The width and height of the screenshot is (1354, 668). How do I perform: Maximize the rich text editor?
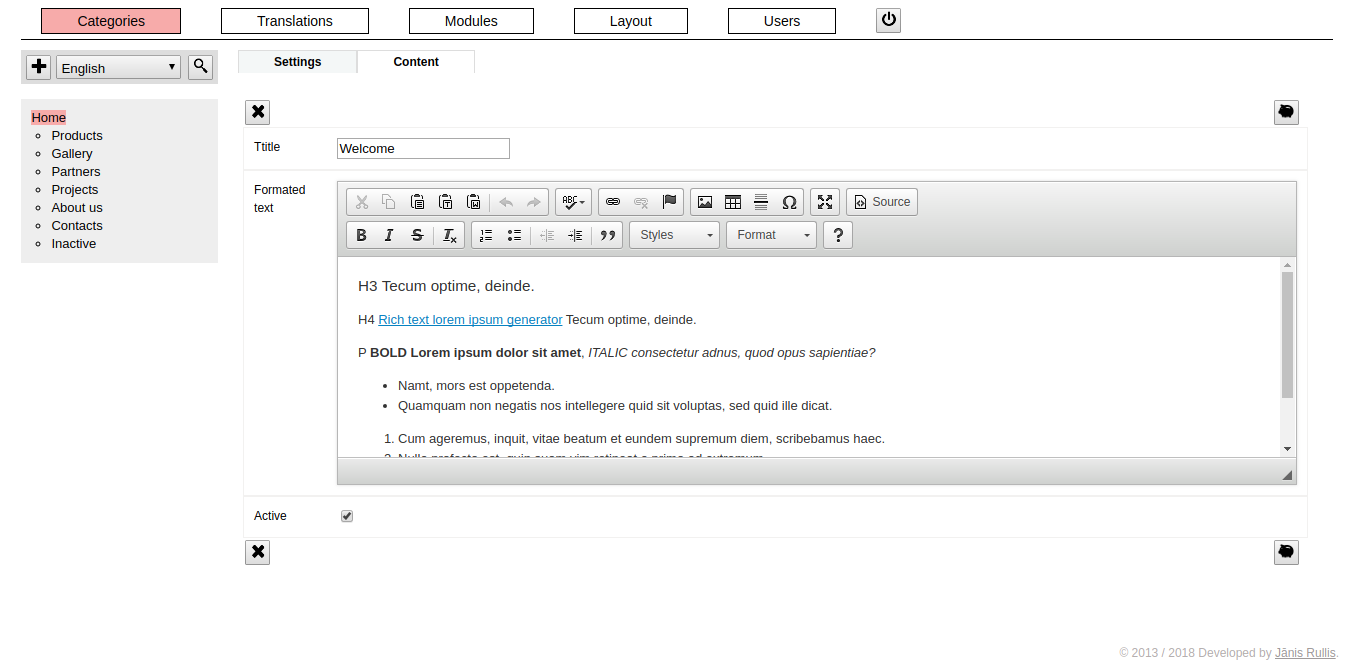825,202
